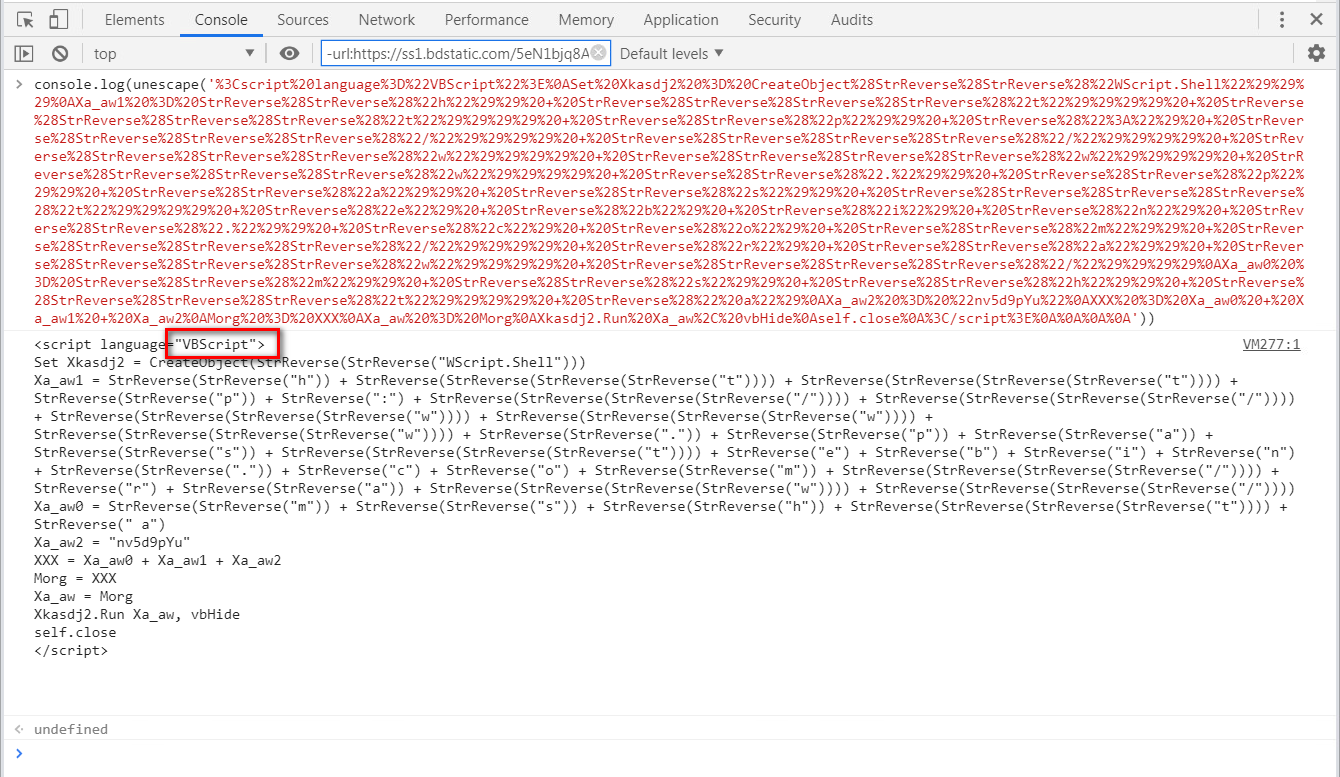Toggle the live expression eye icon

coord(289,54)
